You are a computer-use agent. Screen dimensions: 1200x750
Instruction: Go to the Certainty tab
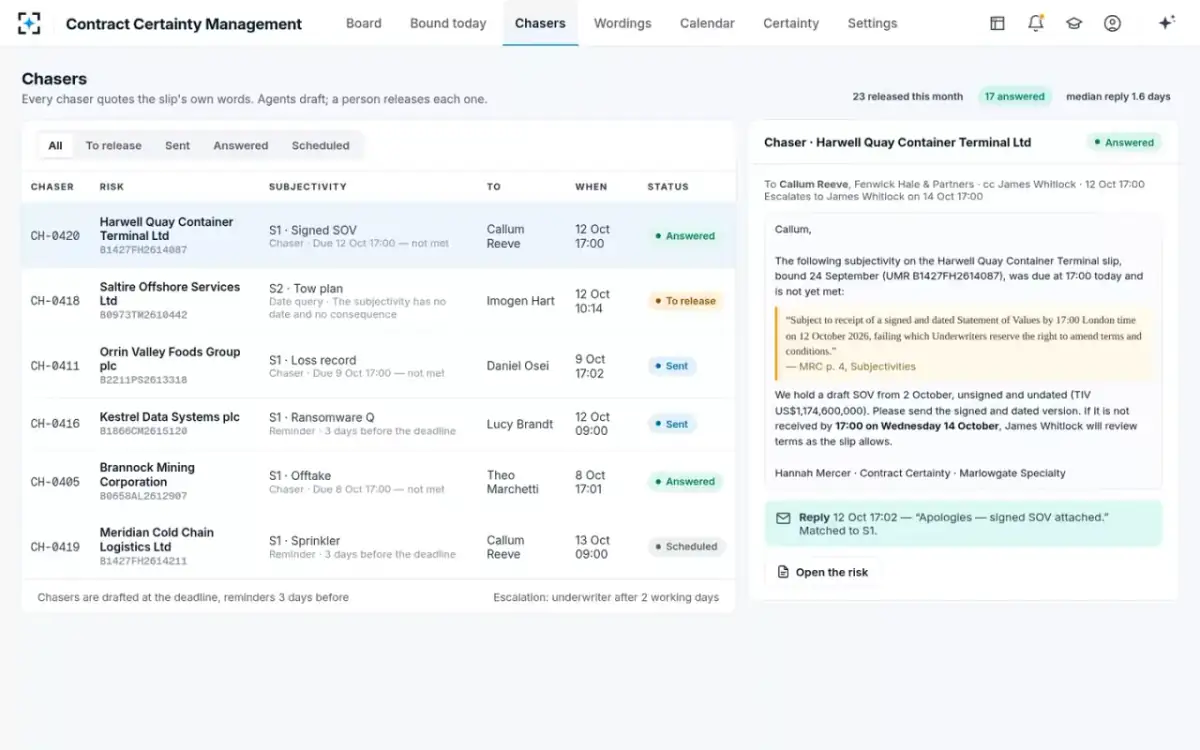pyautogui.click(x=791, y=23)
